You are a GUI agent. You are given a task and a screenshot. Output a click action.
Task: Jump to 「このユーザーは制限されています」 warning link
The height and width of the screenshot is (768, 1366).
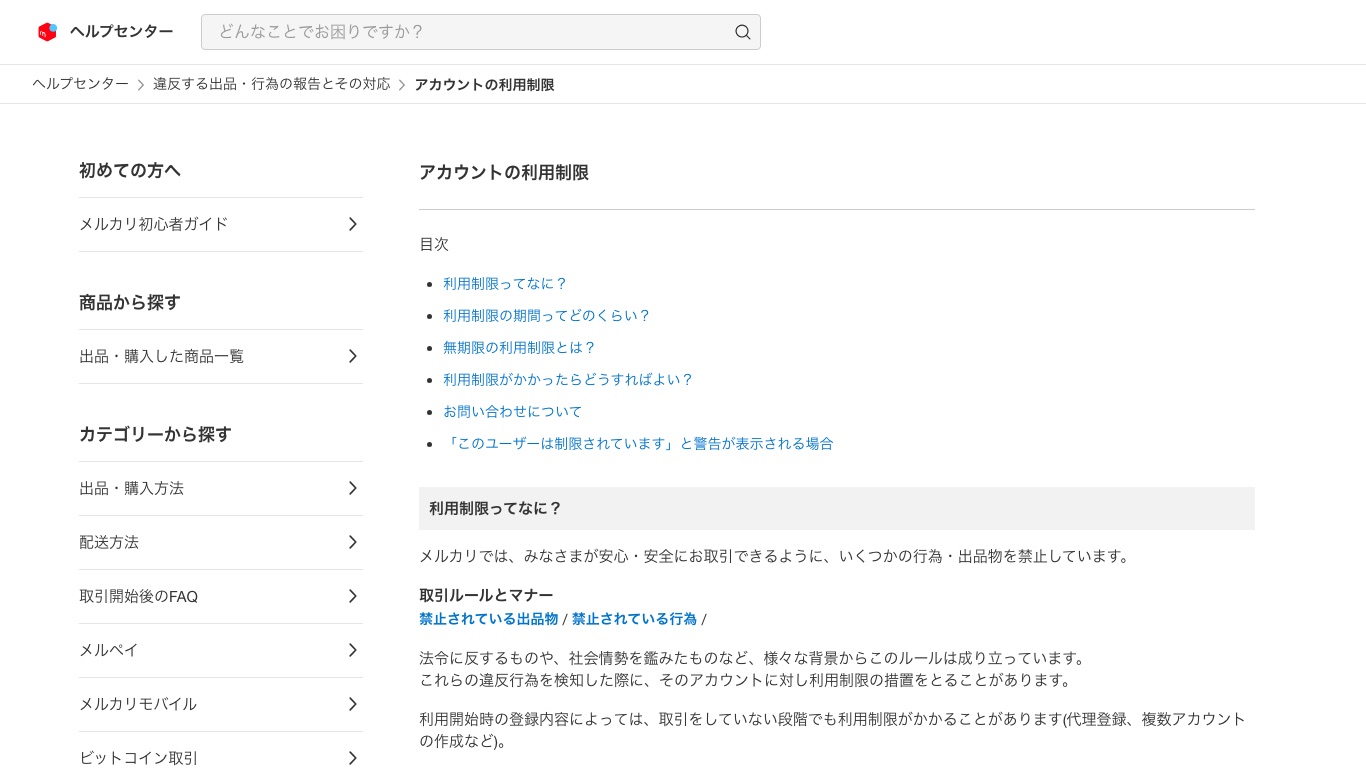pos(638,444)
